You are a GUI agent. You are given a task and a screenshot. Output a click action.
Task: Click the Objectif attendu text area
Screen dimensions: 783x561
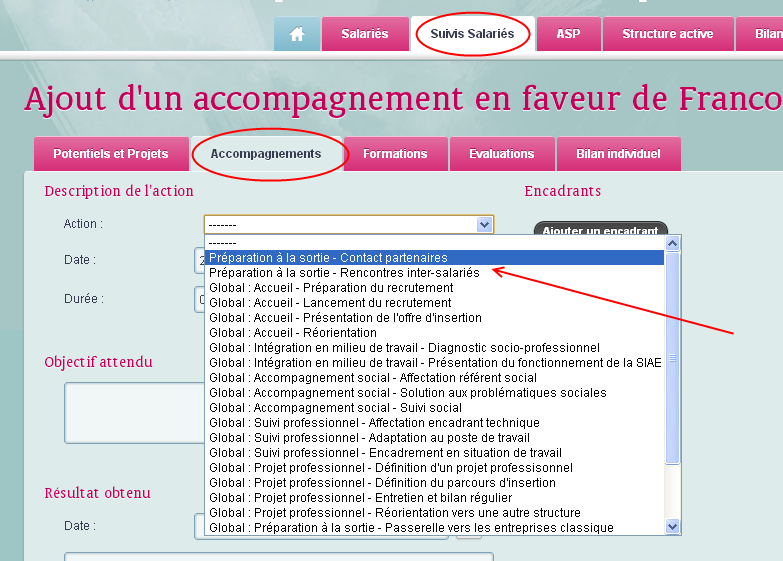130,410
